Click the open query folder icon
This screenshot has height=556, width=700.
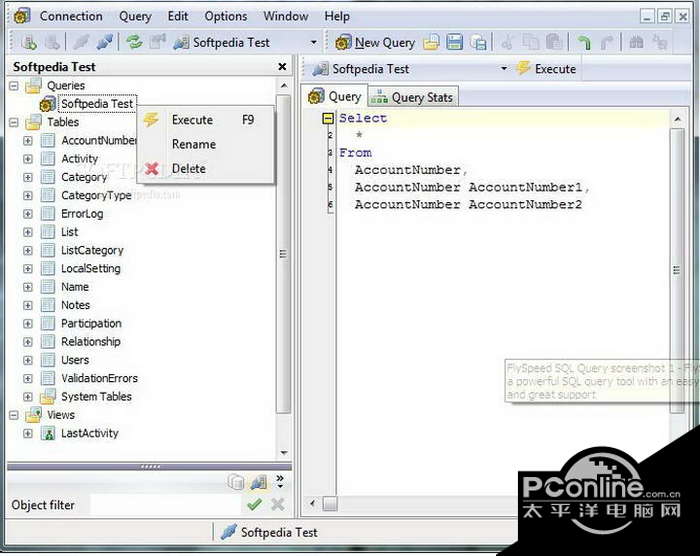coord(431,43)
